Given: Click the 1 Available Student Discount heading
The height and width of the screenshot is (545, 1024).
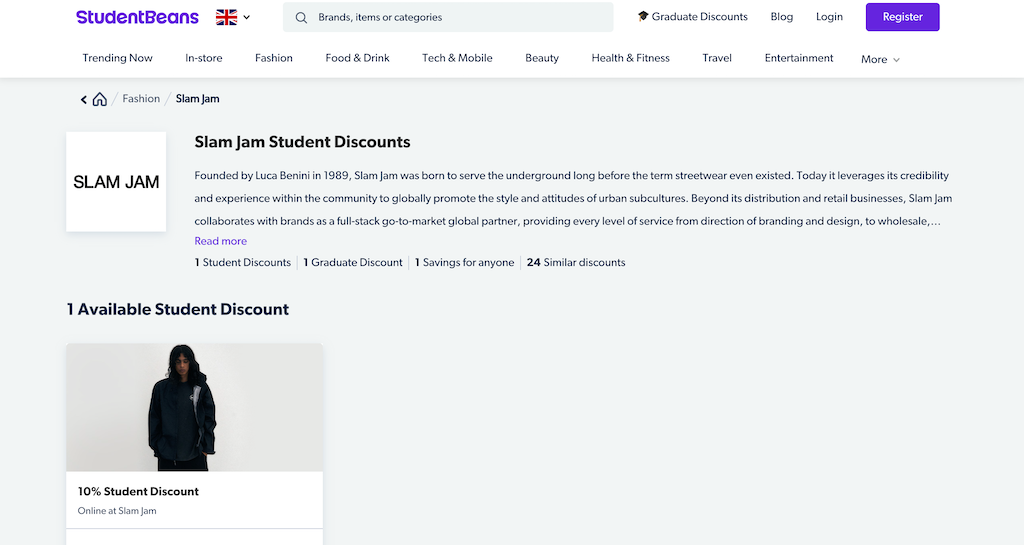Looking at the screenshot, I should 178,309.
